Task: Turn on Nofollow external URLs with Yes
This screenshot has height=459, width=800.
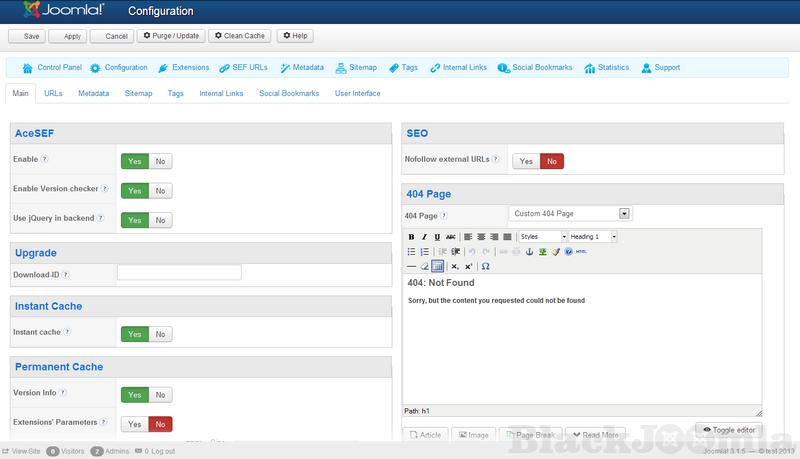Action: click(x=526, y=161)
